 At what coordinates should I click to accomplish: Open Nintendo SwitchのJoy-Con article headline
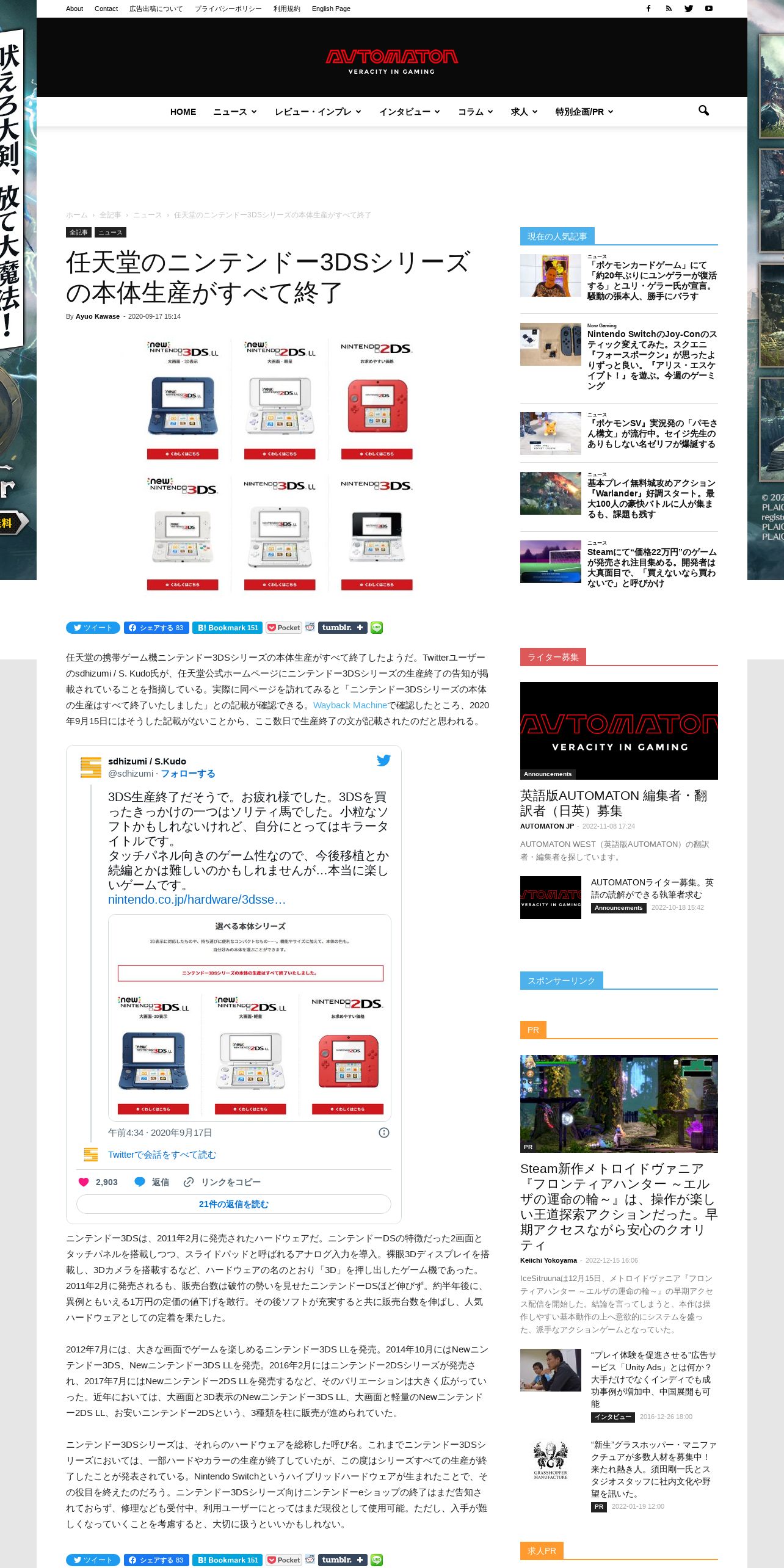pyautogui.click(x=652, y=360)
